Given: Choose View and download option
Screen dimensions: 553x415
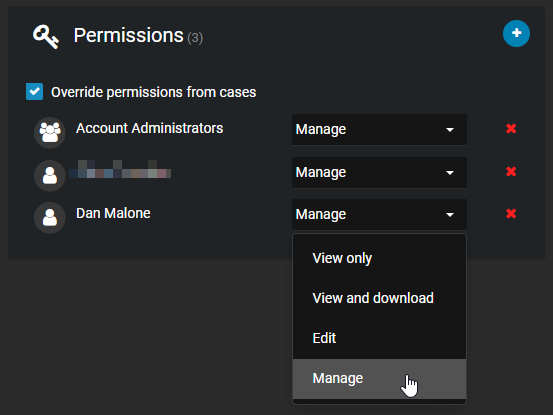Looking at the screenshot, I should [379, 298].
